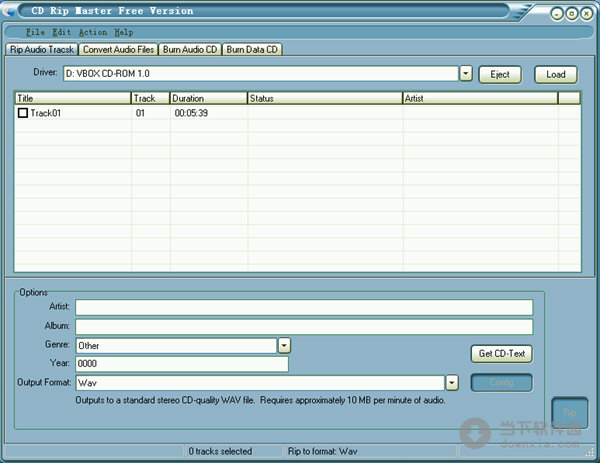The width and height of the screenshot is (600, 463).
Task: Switch to the Burn Data CD tab
Action: click(x=252, y=49)
